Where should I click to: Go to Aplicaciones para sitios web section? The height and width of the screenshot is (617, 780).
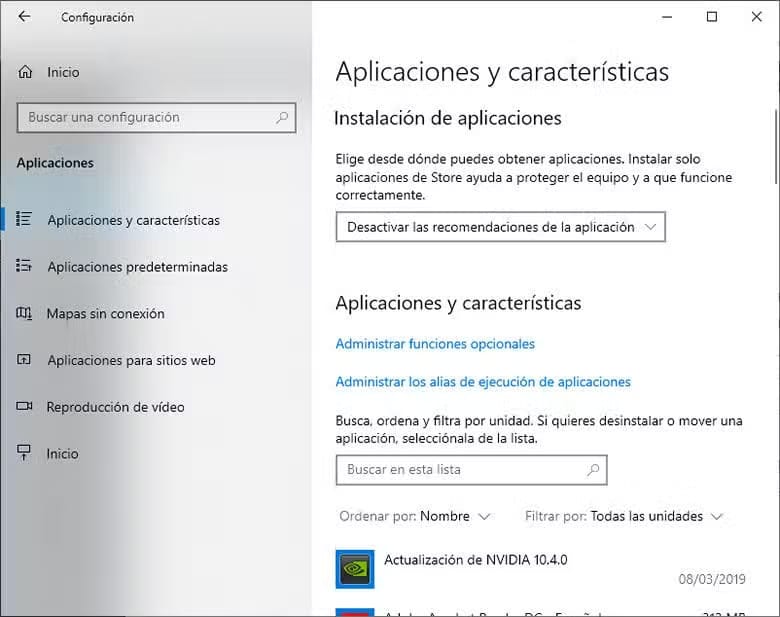tap(131, 360)
